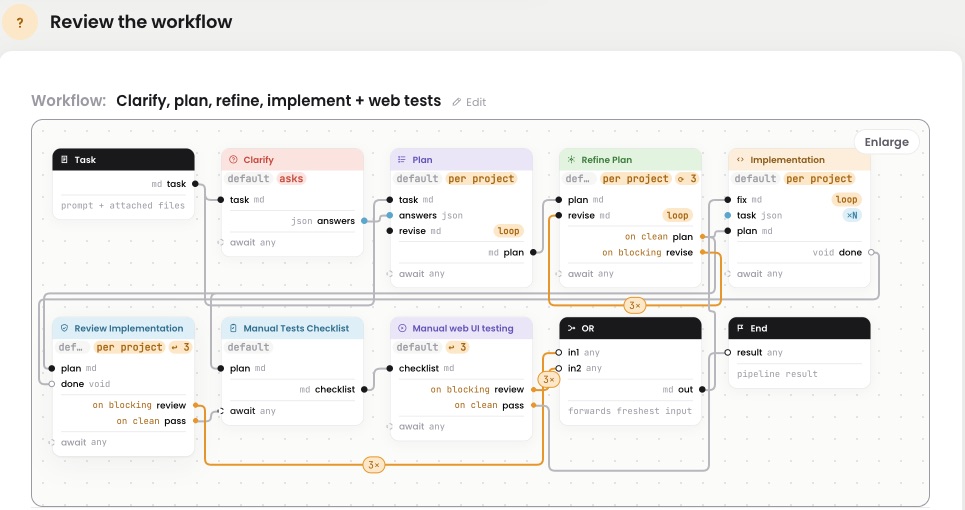Click the Enlarge button
Screen dimensions: 965x510
(x=886, y=142)
